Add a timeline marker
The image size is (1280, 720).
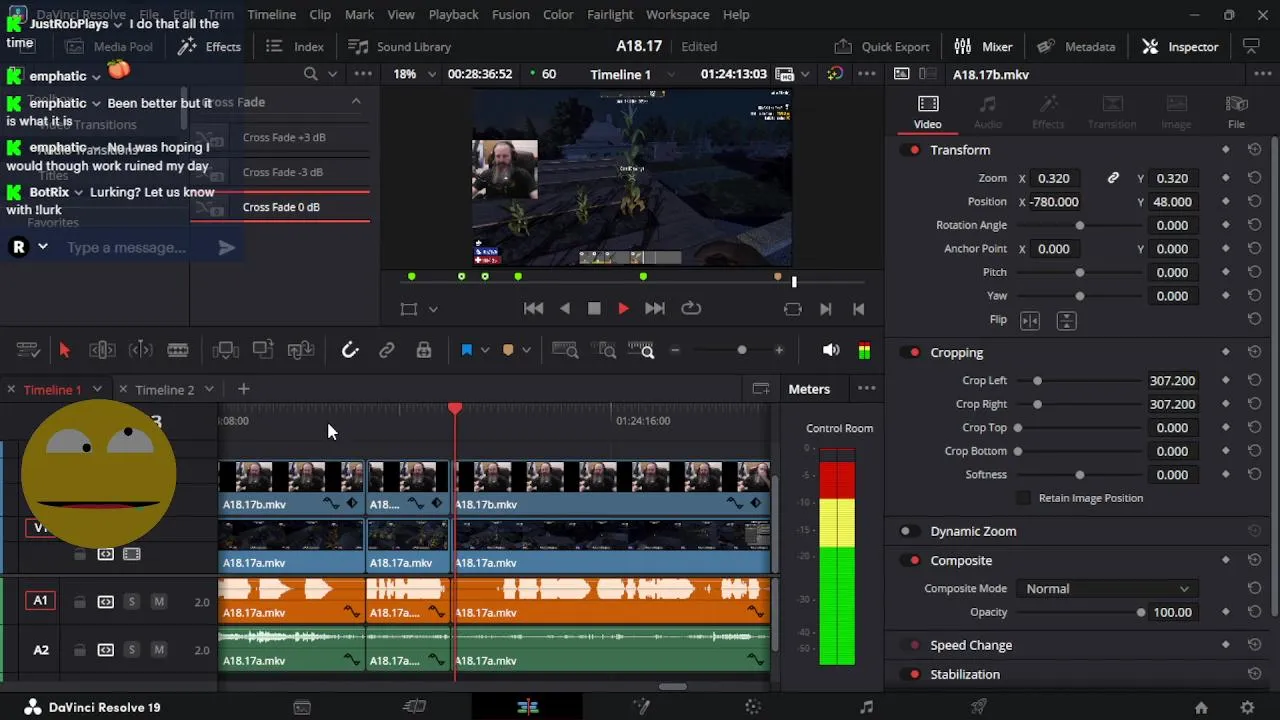click(508, 350)
